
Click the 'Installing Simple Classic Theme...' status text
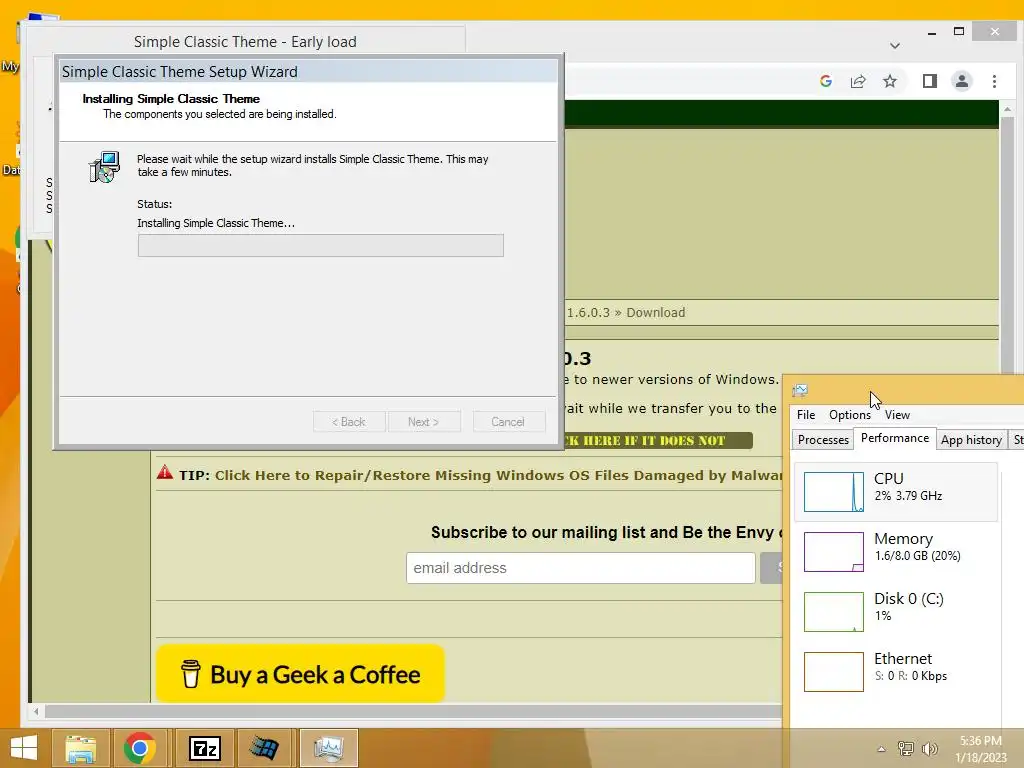pyautogui.click(x=216, y=223)
